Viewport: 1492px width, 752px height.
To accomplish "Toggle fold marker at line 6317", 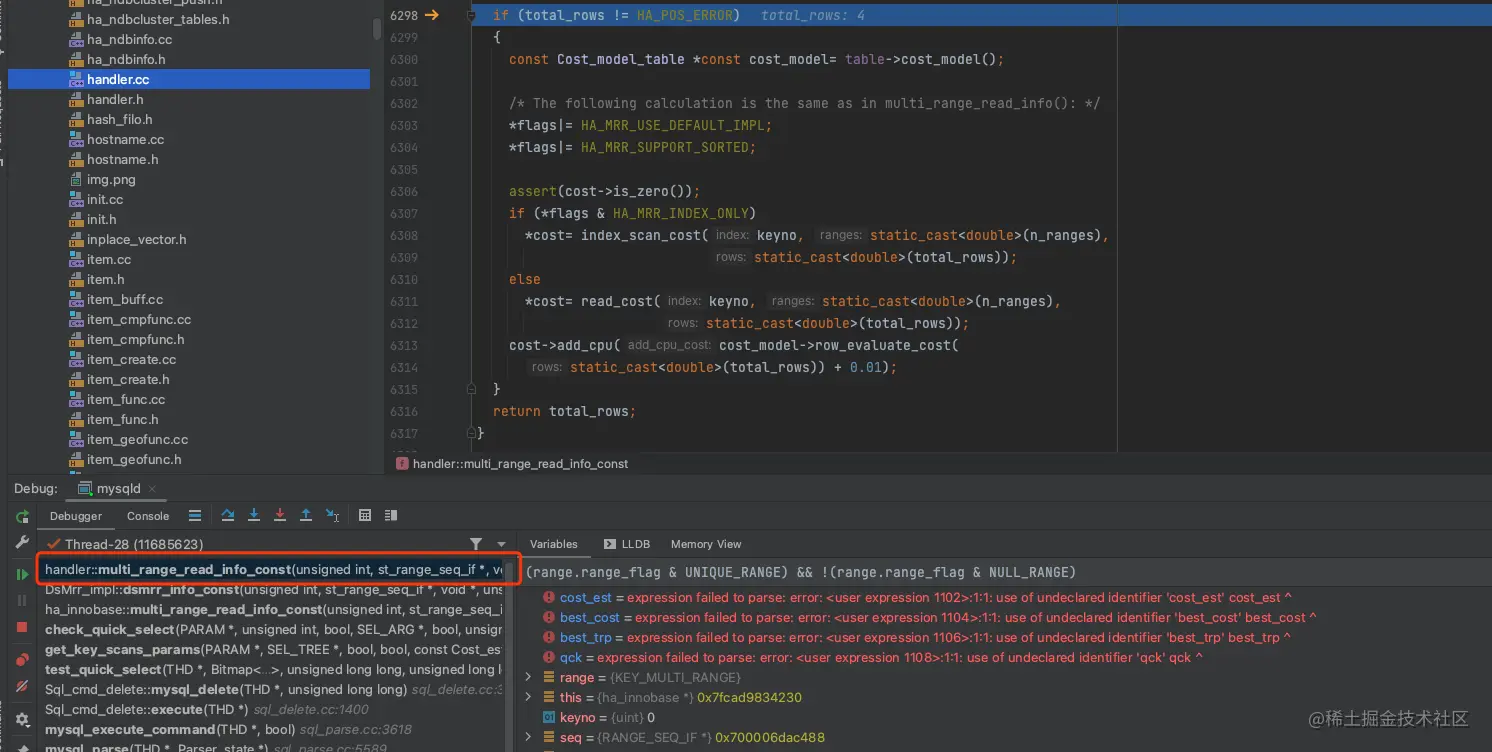I will [x=472, y=433].
